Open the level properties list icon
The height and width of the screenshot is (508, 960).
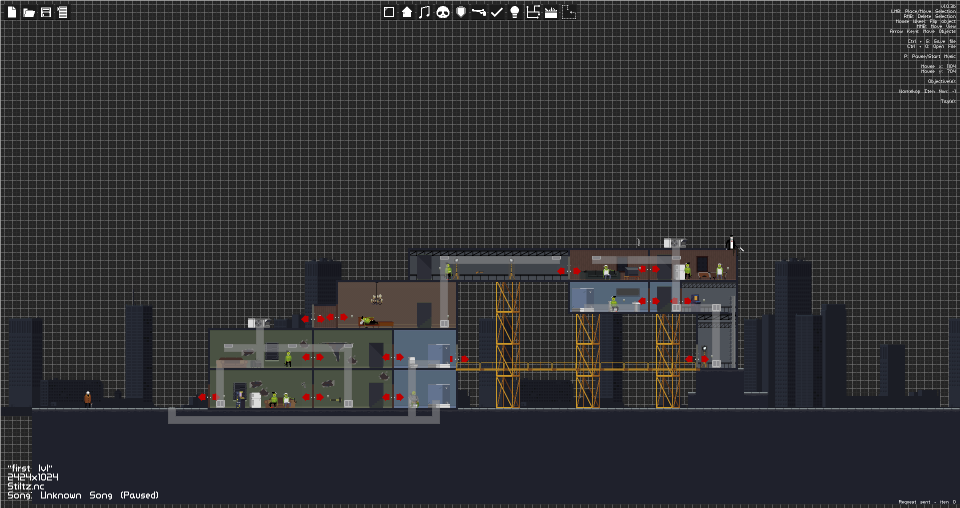tap(62, 12)
